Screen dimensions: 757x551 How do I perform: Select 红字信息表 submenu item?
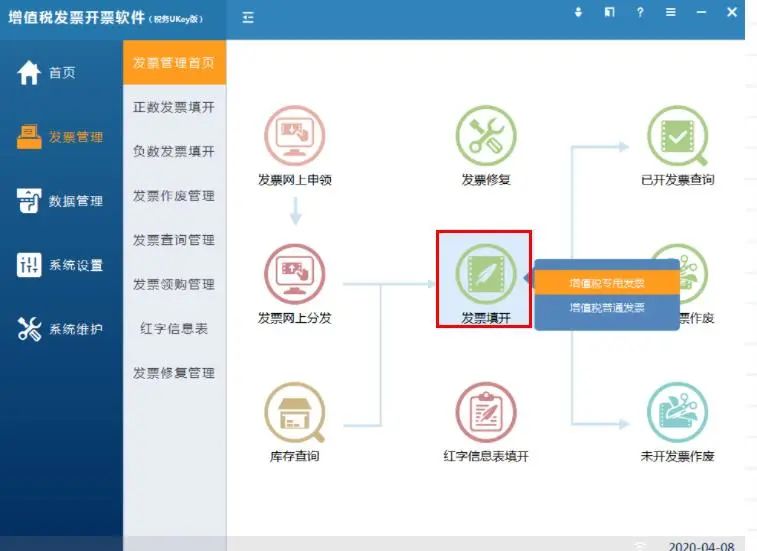click(174, 329)
